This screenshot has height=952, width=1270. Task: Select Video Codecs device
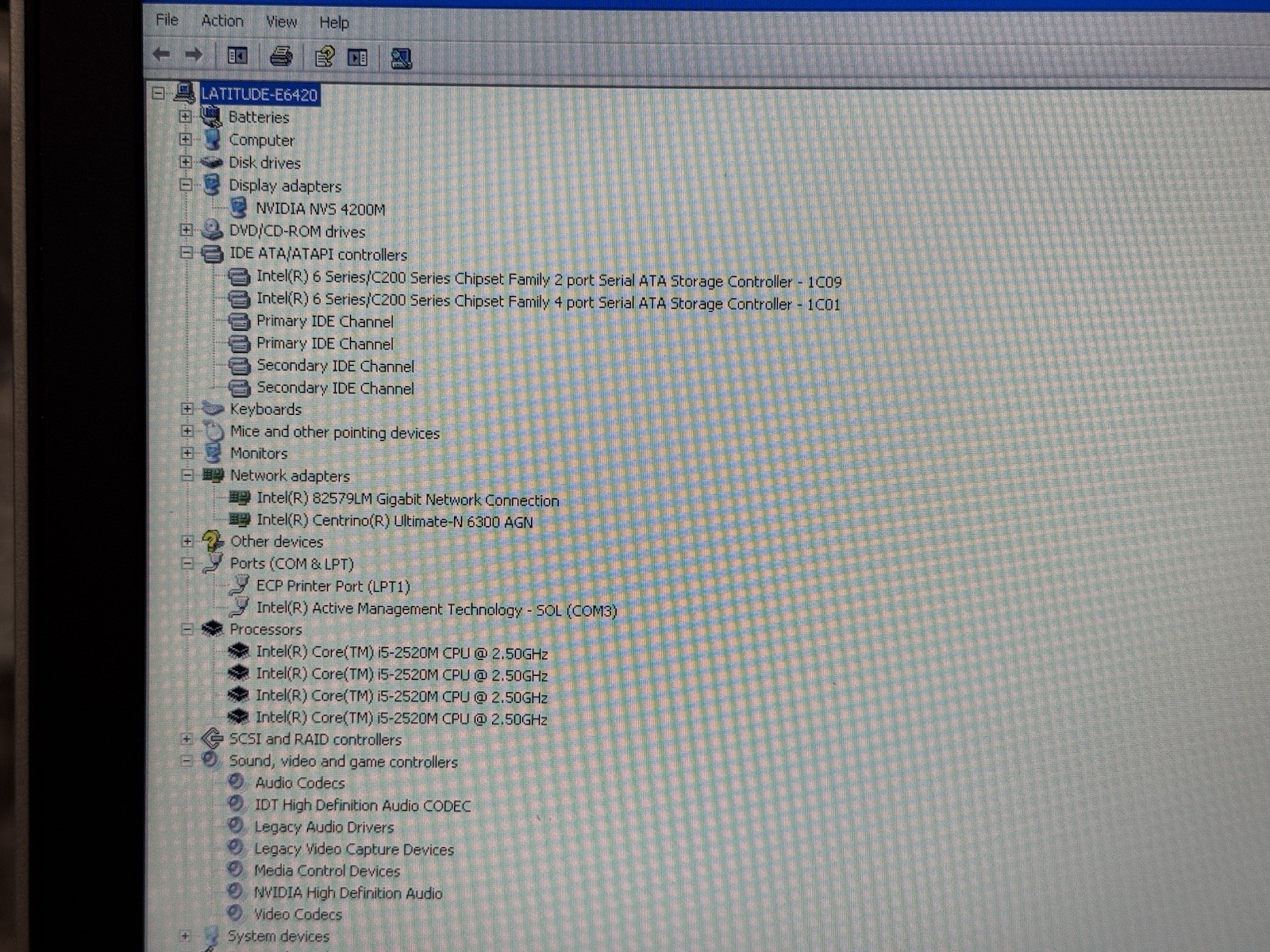click(x=298, y=914)
